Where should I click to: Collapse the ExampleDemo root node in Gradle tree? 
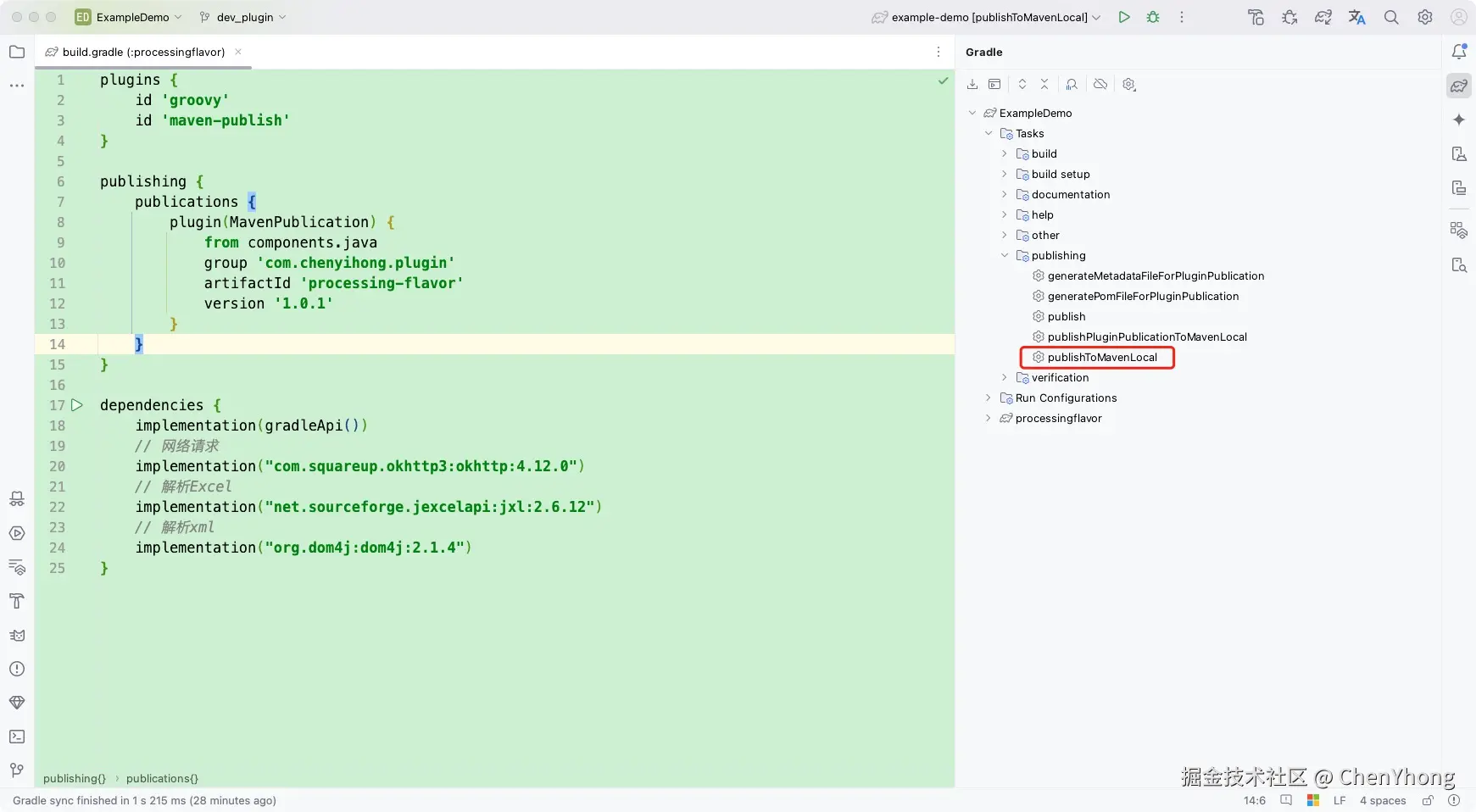tap(972, 113)
